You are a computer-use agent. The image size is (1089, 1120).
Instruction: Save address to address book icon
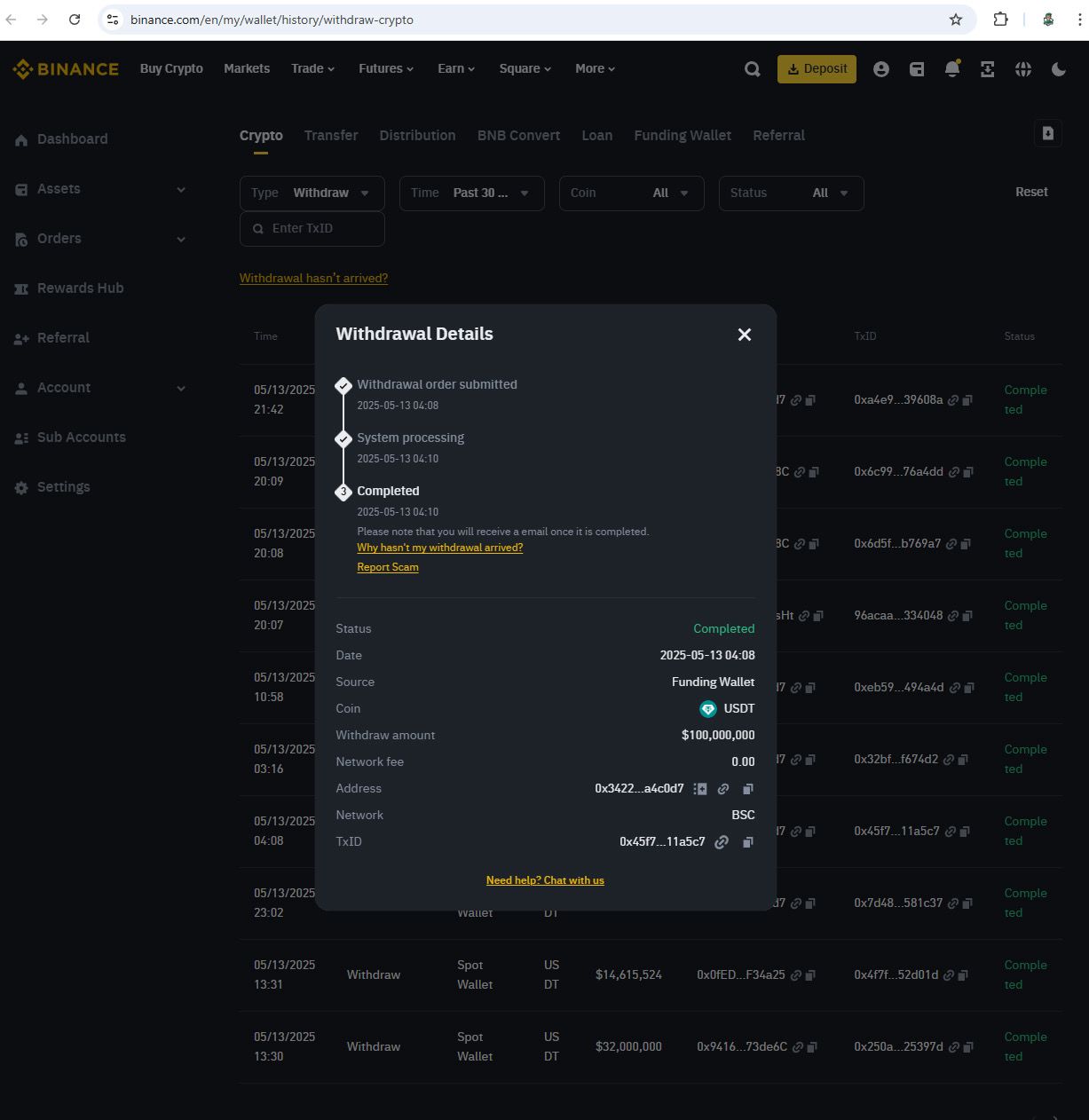(700, 789)
